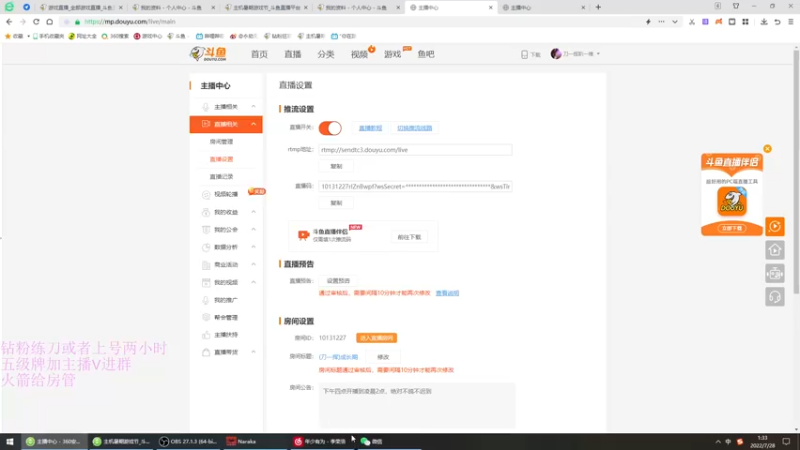800x450 pixels.
Task: Click the robot floating sidebar icon
Action: coord(774,273)
